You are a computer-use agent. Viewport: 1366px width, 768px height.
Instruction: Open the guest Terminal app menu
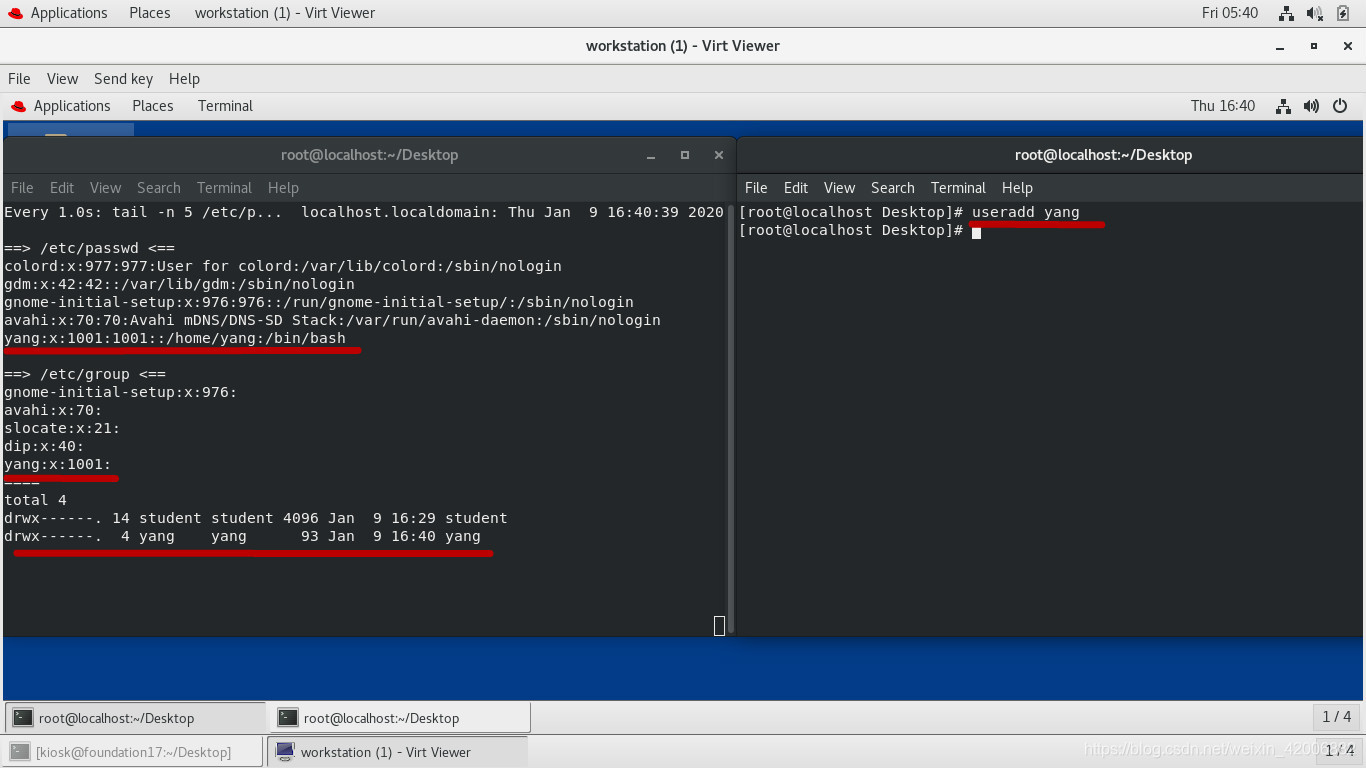pos(225,106)
